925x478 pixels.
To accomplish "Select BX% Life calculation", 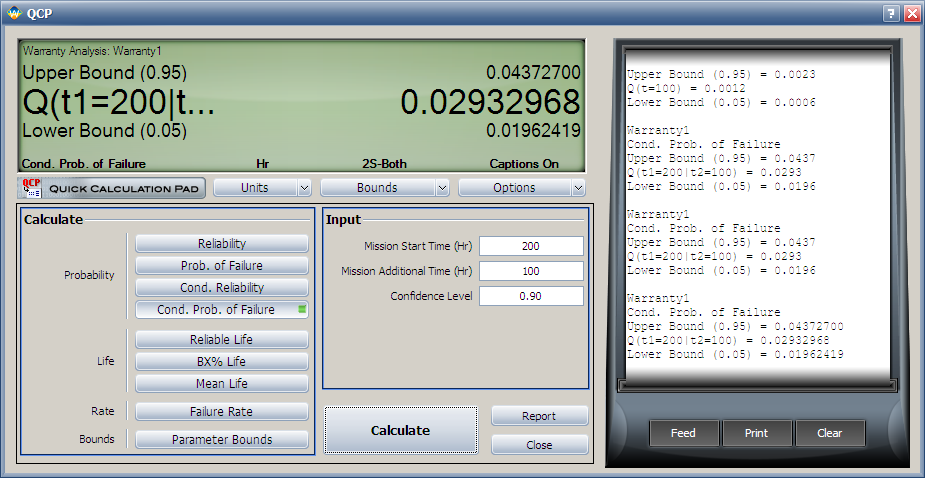I will (222, 362).
